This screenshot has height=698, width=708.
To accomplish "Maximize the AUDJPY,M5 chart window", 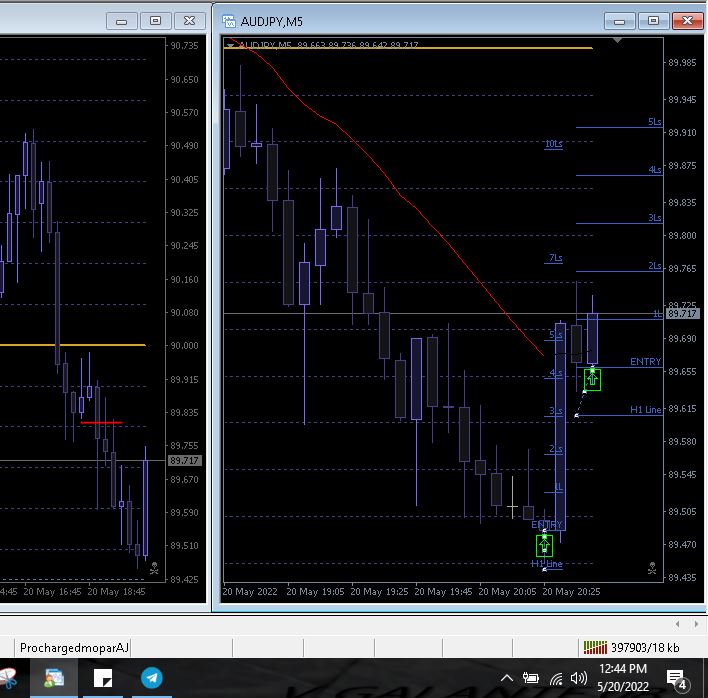I will (653, 20).
